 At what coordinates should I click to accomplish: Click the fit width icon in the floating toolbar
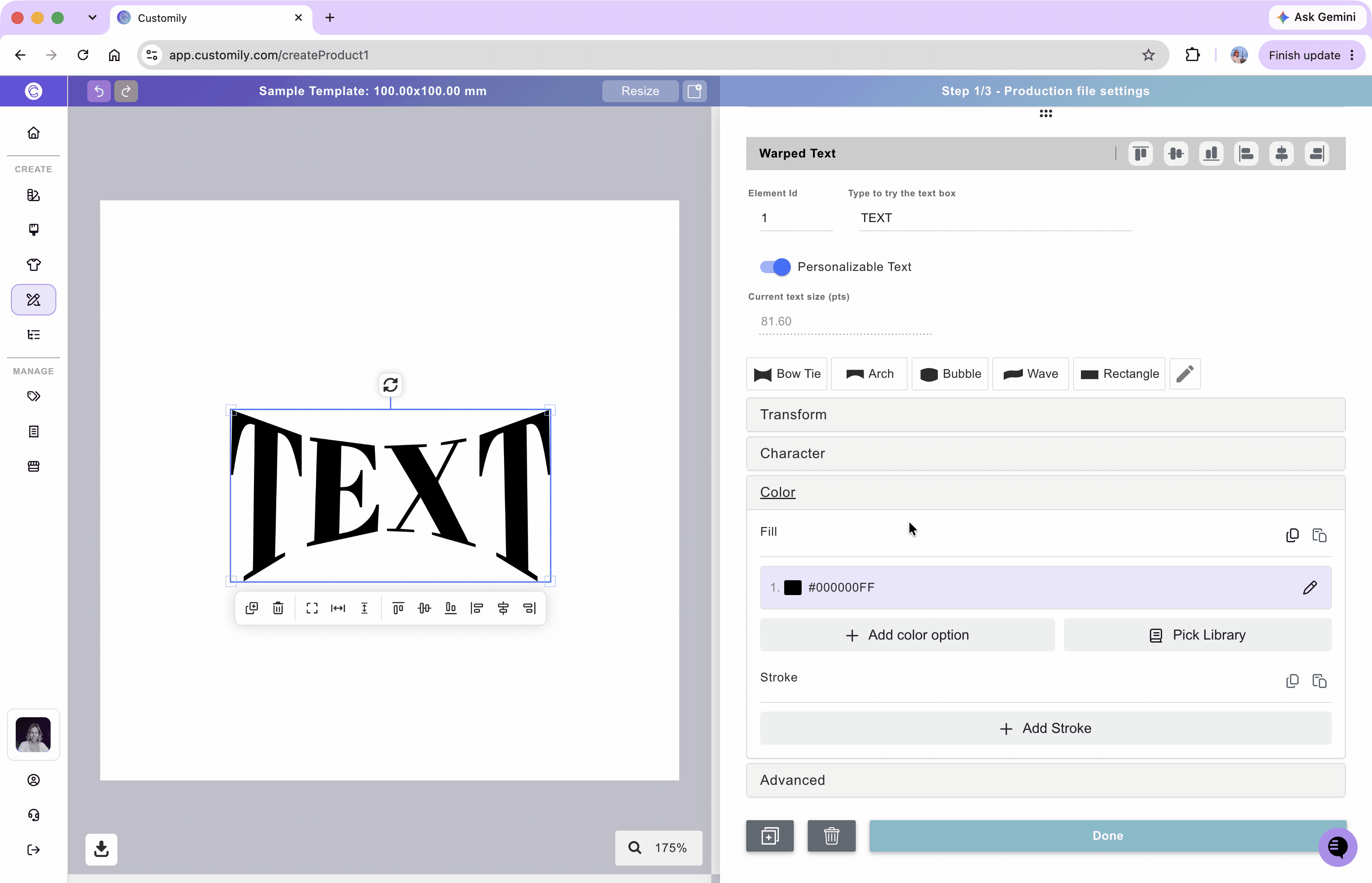pyautogui.click(x=338, y=608)
